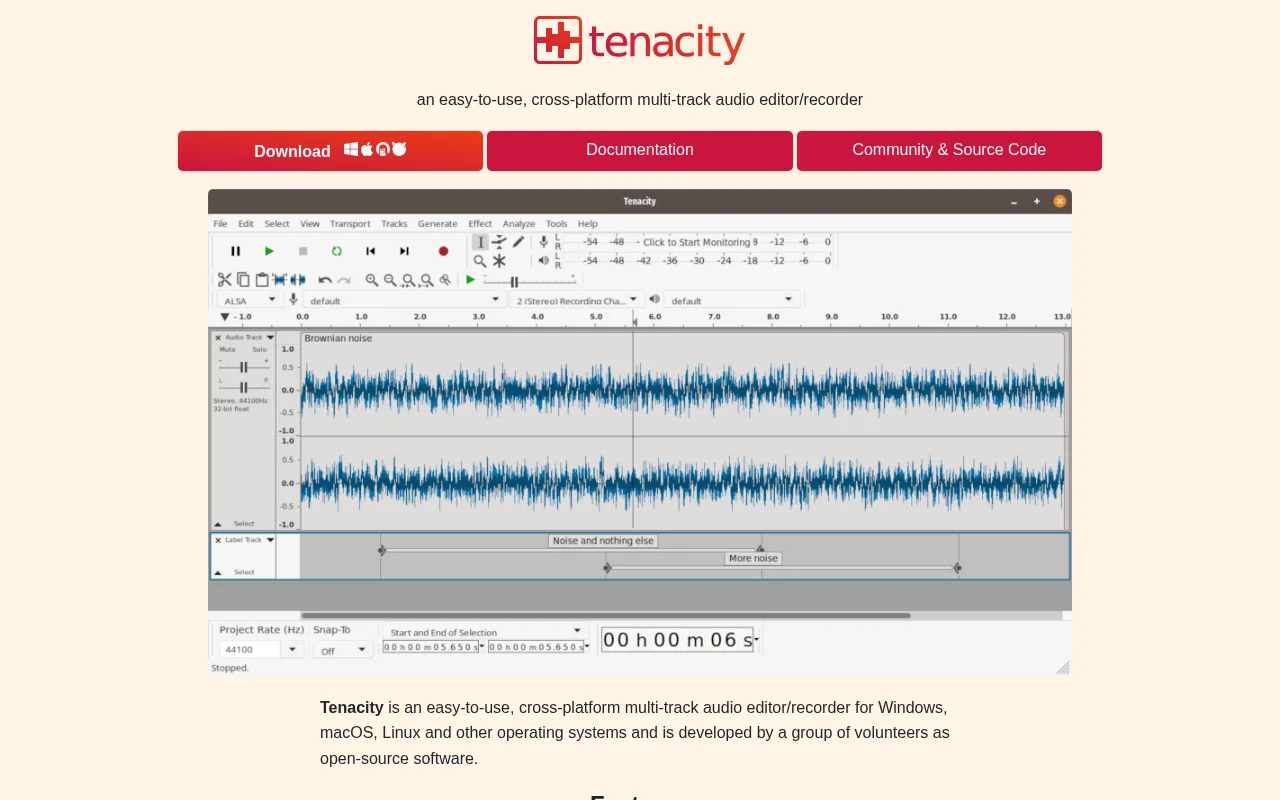
Task: Click the Play-at-Speed green arrow
Action: [471, 280]
